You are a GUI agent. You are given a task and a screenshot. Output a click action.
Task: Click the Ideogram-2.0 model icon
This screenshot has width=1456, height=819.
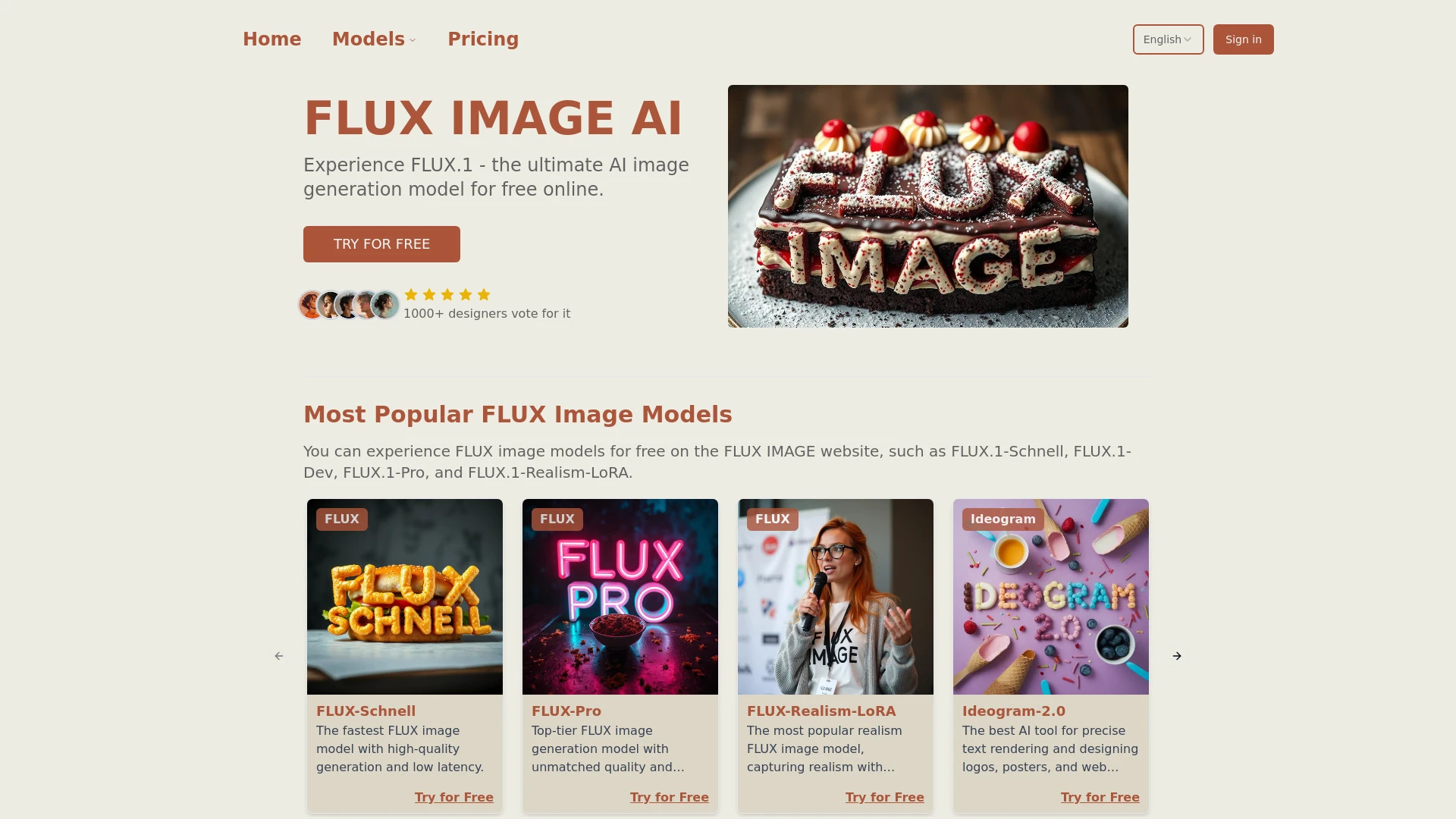[x=1051, y=596]
